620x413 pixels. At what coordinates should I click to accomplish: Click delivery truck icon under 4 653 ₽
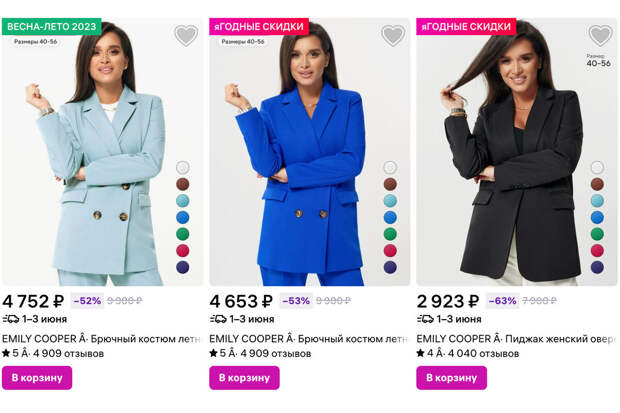point(218,319)
